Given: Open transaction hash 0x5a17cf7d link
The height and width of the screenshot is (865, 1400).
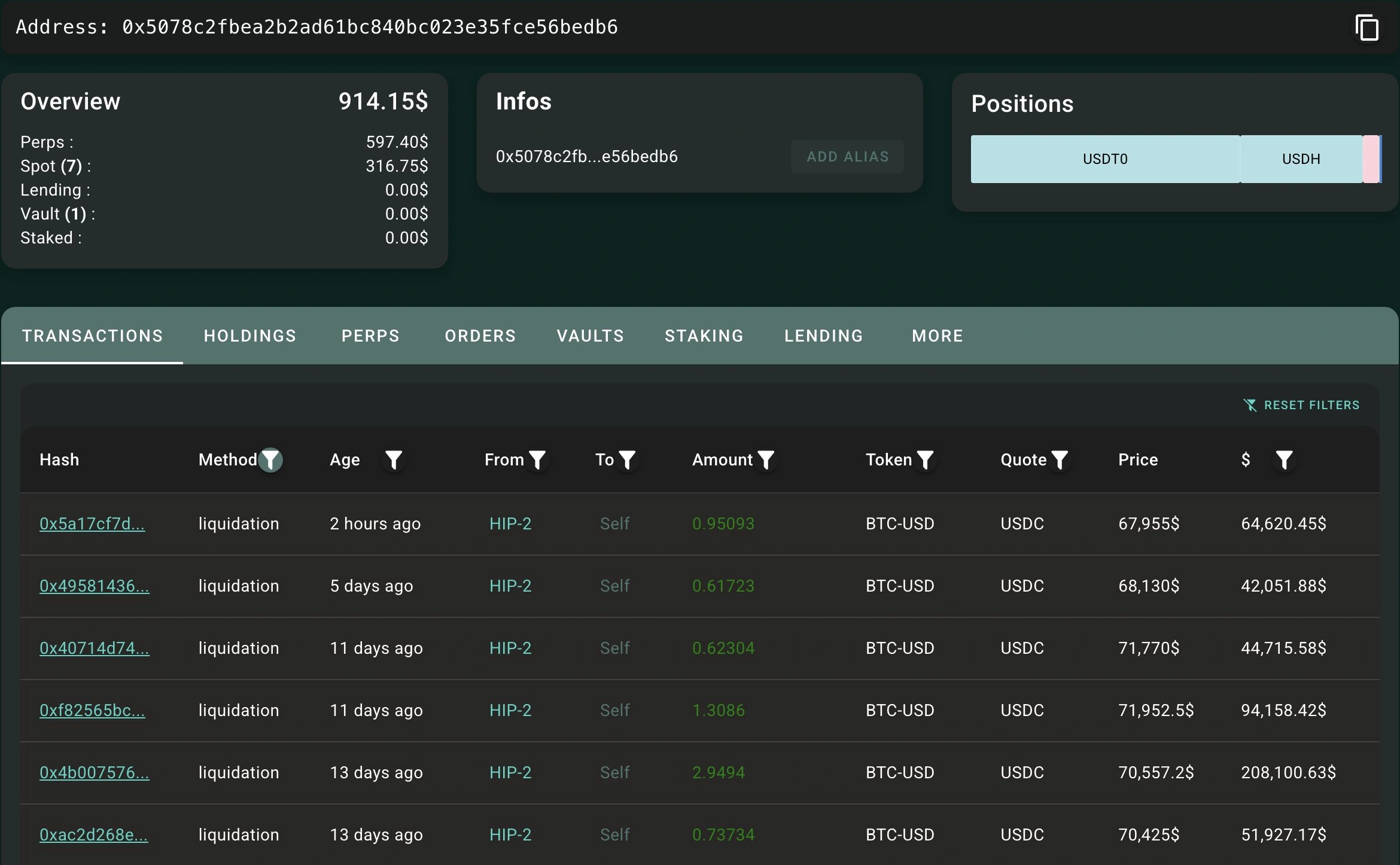Looking at the screenshot, I should (93, 523).
